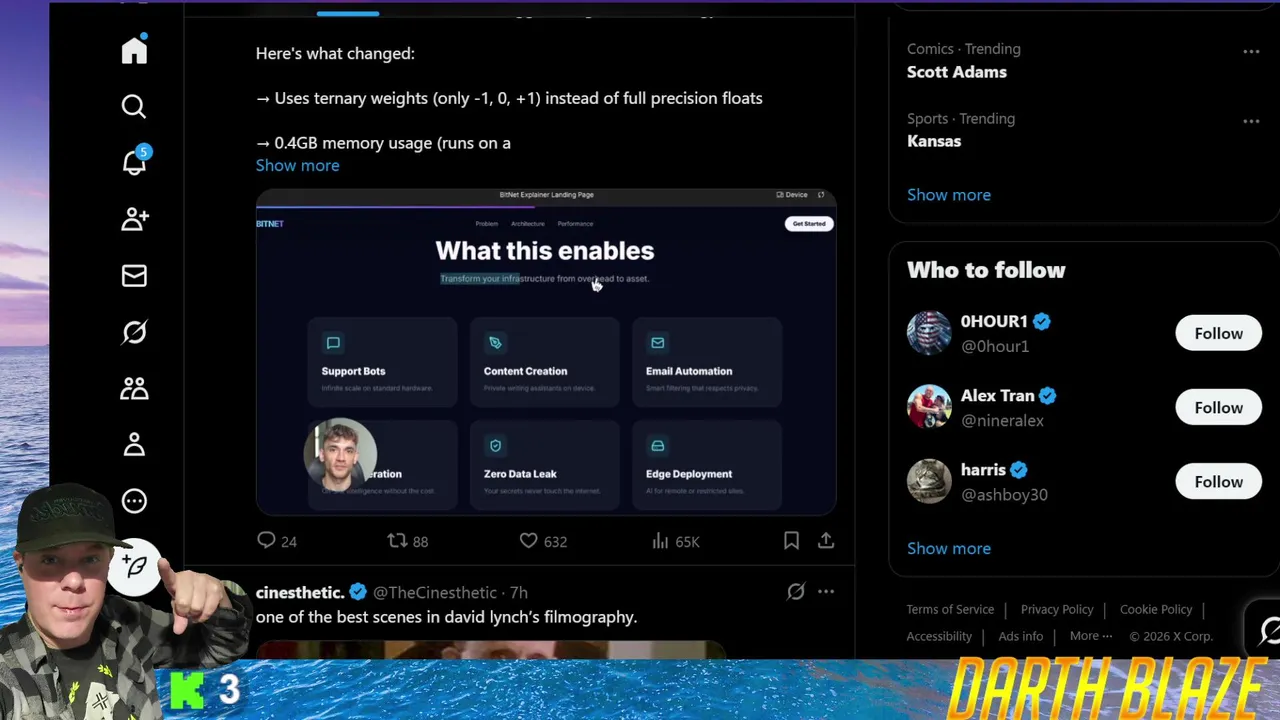Open Grok icon in the sidebar

[x=134, y=332]
